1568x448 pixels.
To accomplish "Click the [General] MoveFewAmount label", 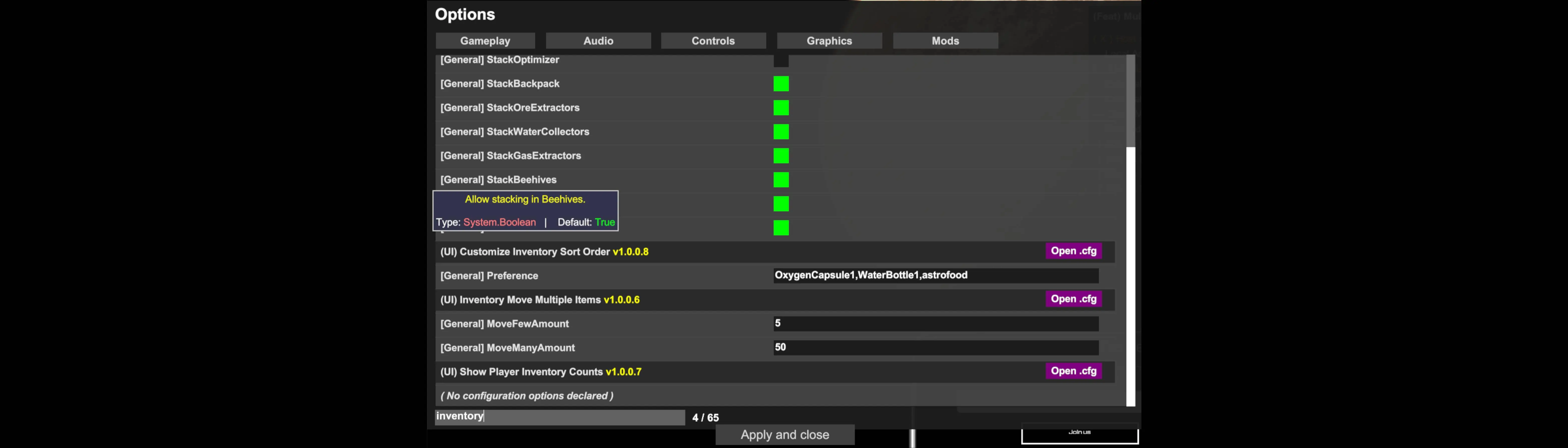I will (505, 324).
